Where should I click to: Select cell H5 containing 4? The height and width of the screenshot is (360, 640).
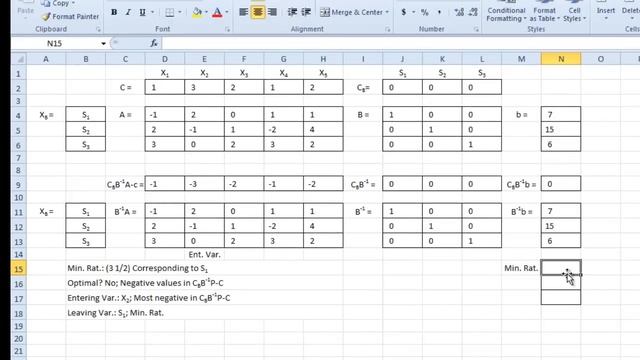tap(323, 129)
